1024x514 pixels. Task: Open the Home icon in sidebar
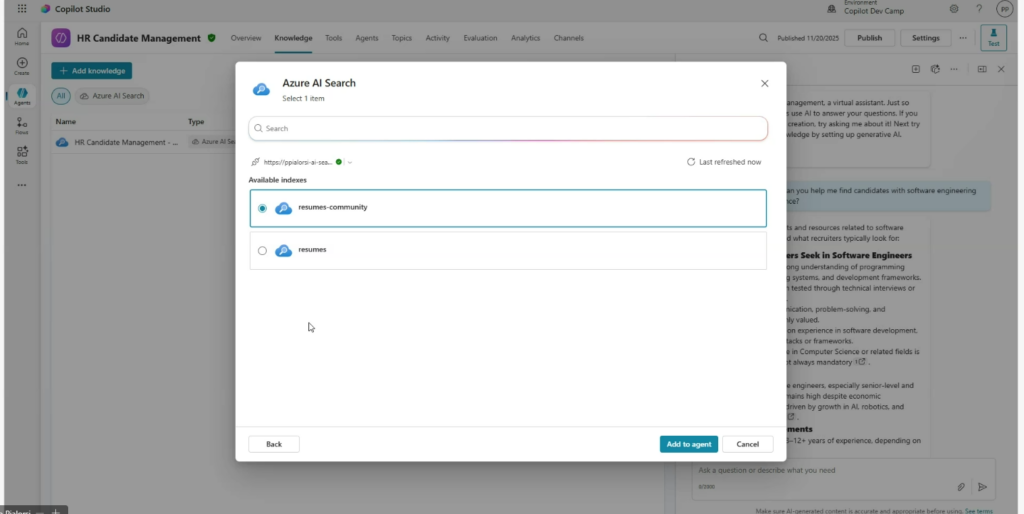[22, 36]
